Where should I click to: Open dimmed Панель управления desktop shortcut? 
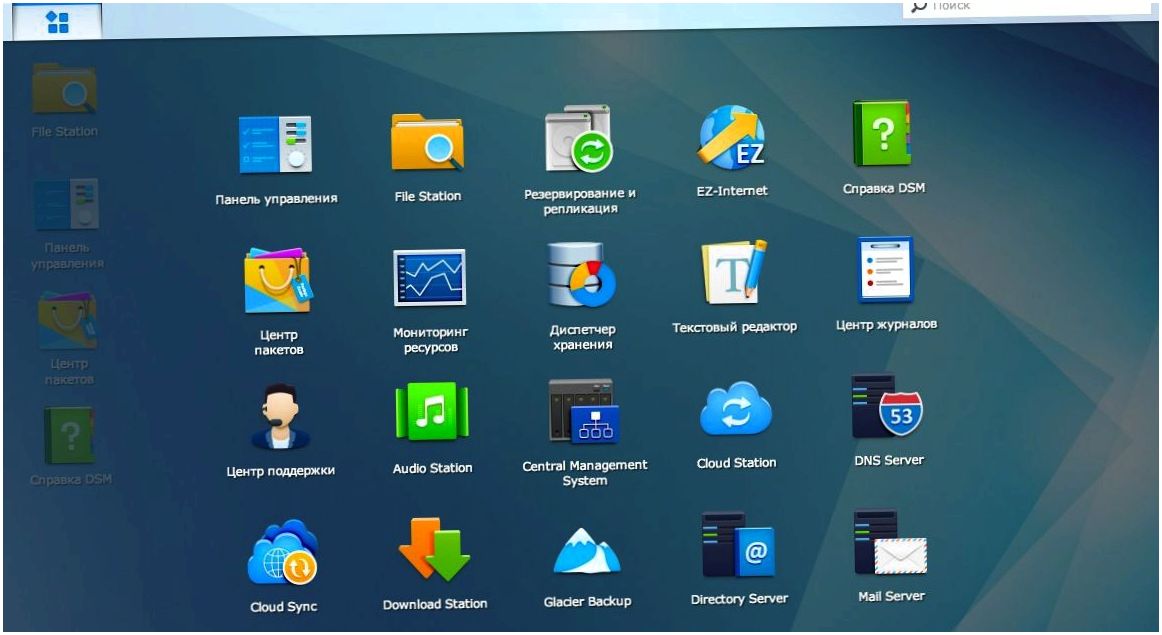pos(67,224)
